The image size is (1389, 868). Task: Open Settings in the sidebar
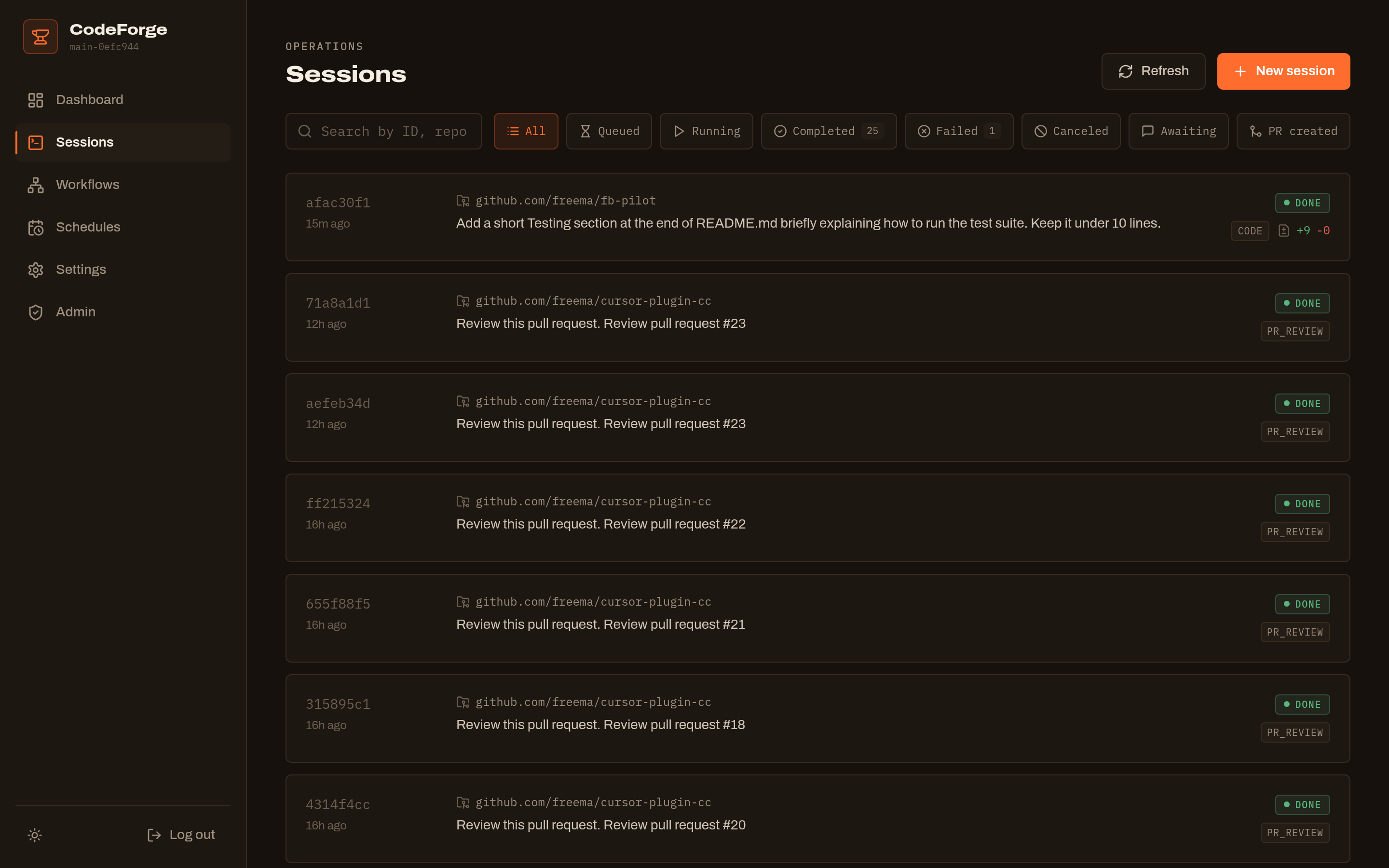tap(123, 270)
